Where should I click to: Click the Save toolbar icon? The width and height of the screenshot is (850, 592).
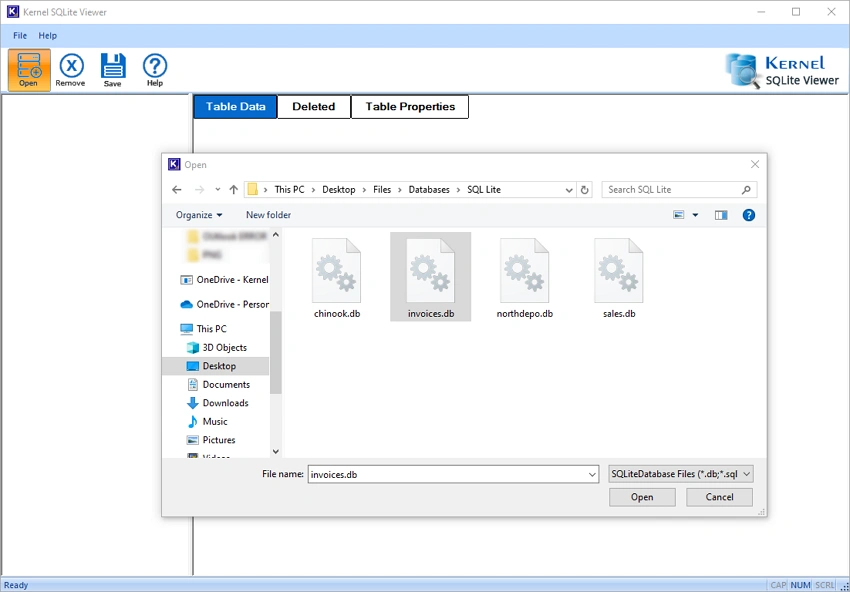[113, 70]
